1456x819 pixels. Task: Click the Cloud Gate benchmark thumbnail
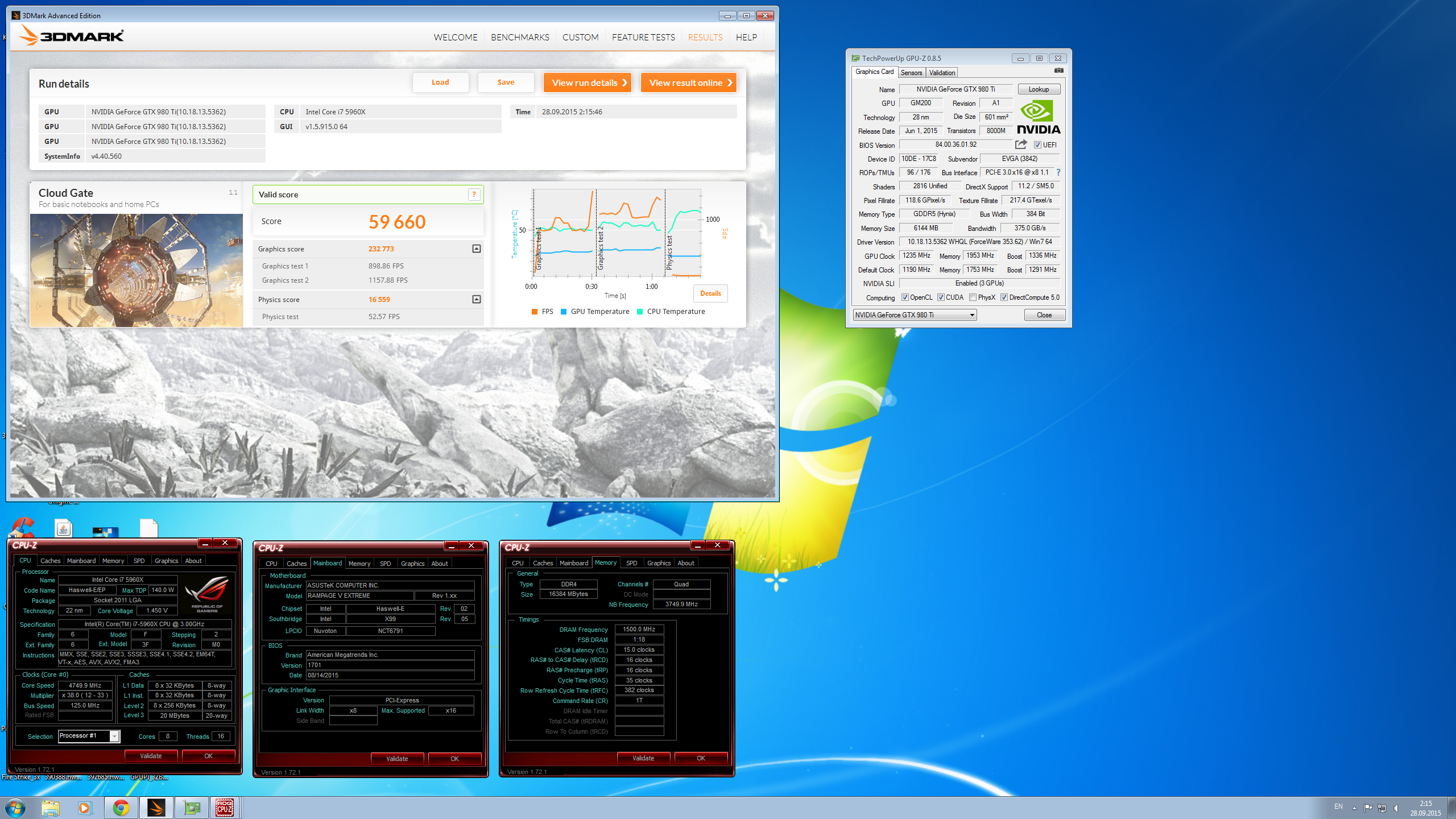(136, 270)
